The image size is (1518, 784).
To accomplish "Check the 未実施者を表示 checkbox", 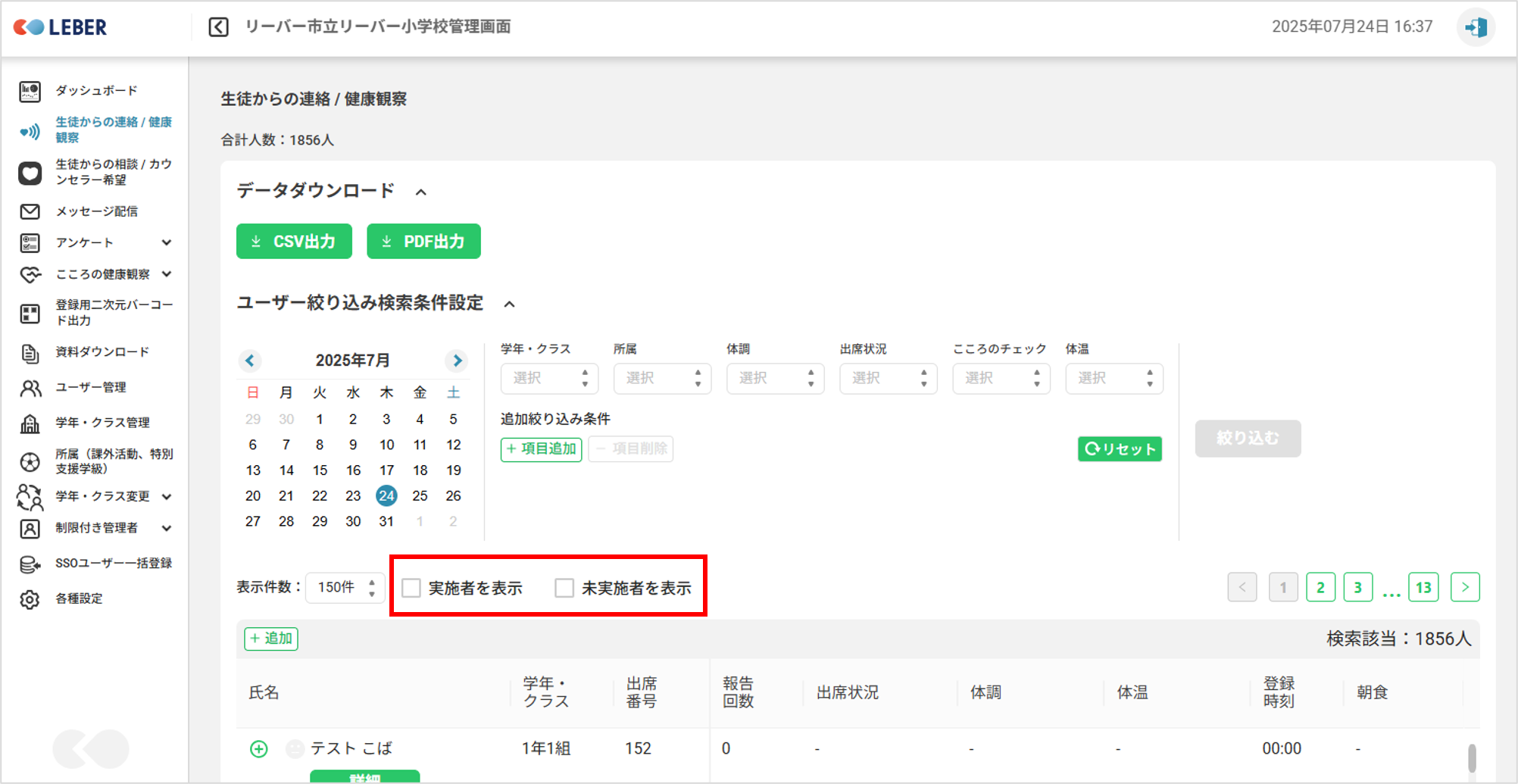I will (564, 588).
